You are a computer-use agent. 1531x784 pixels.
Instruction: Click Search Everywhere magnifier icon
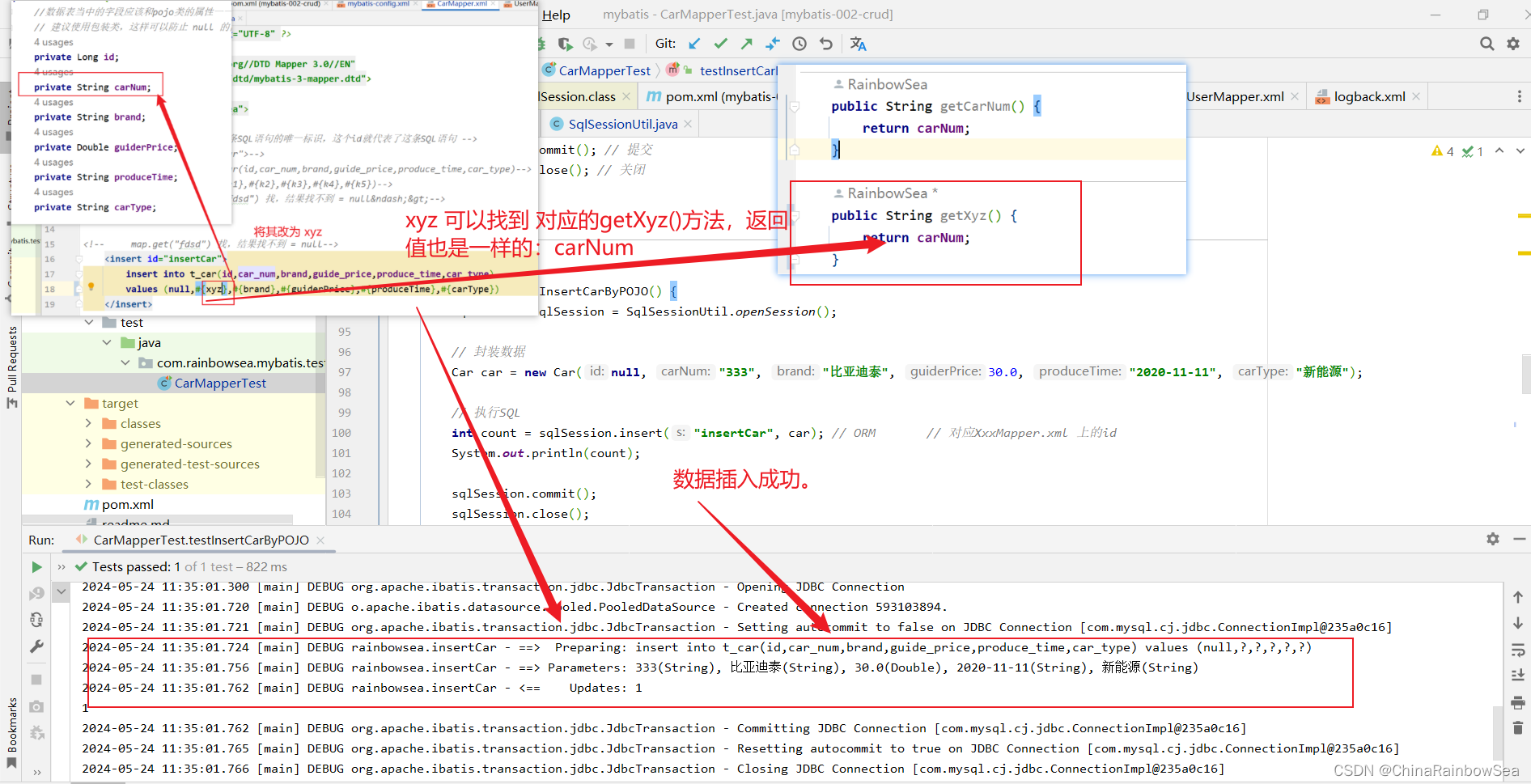1487,44
